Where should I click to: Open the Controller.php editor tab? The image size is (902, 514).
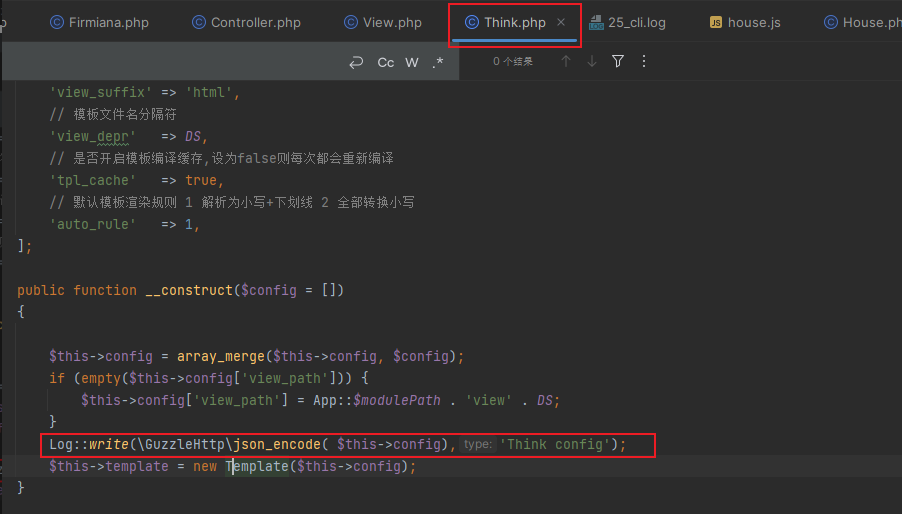coord(246,22)
